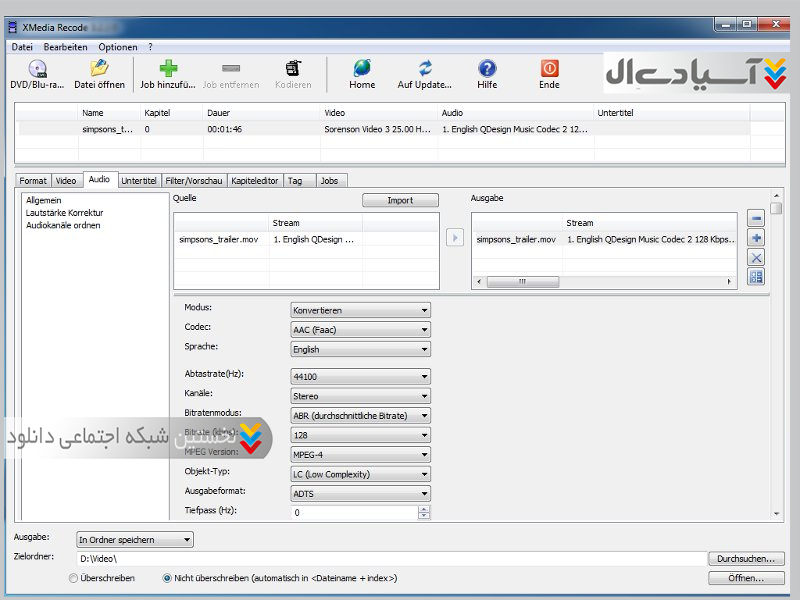Select the Überschreiben radio button
Image resolution: width=800 pixels, height=600 pixels.
coord(73,578)
